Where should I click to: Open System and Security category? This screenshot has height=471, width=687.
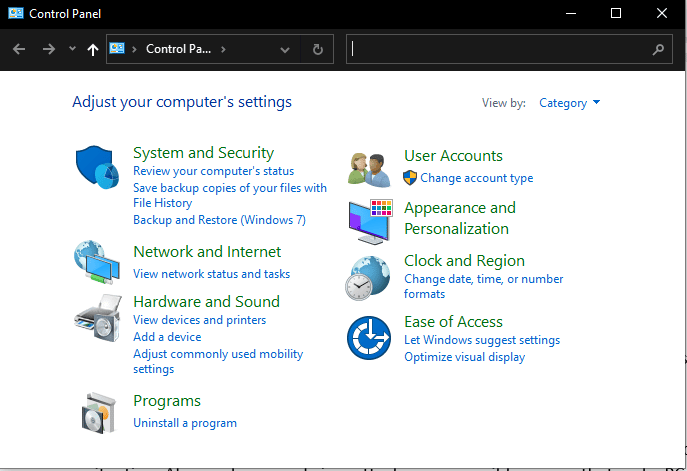(203, 152)
